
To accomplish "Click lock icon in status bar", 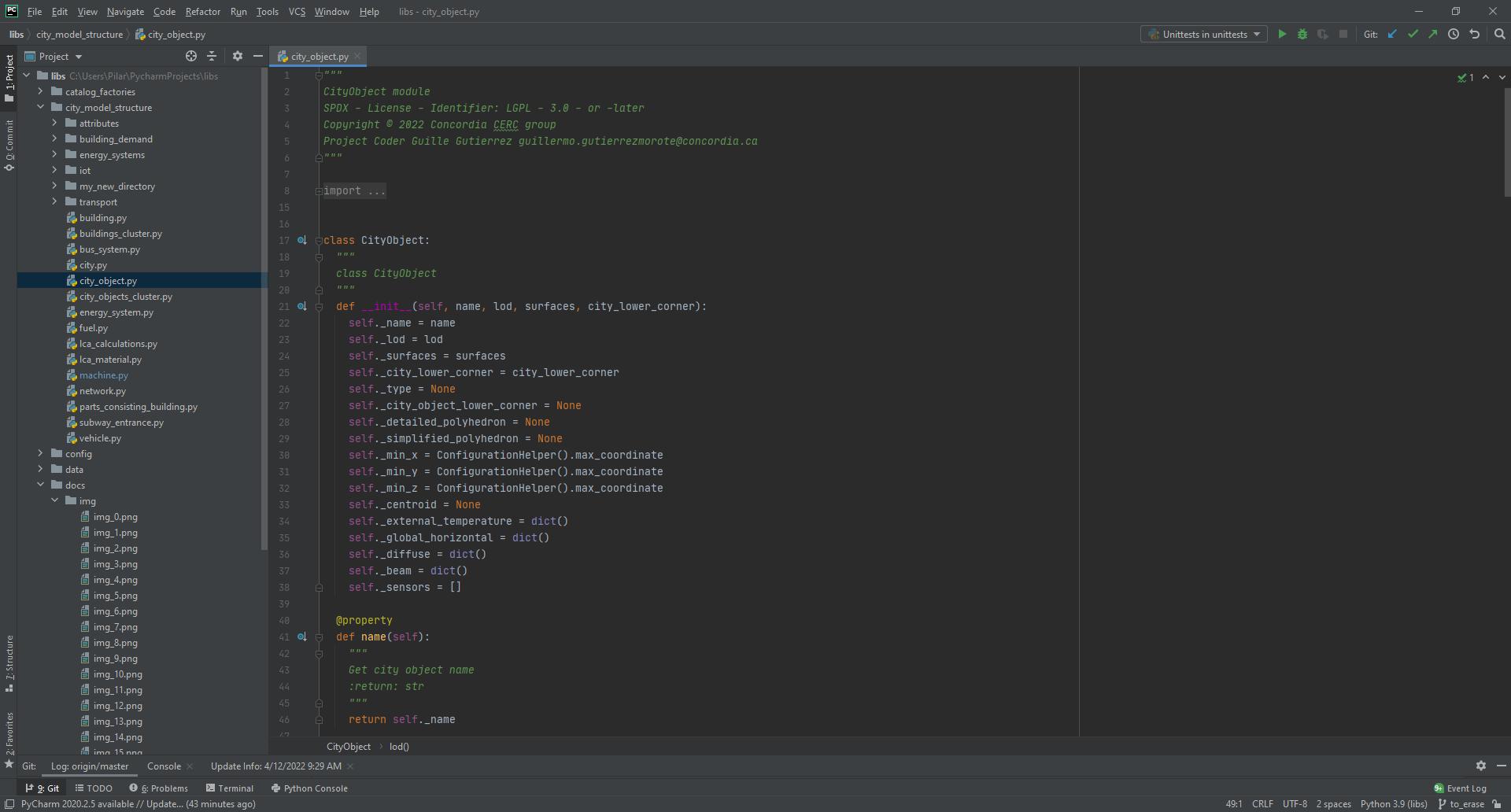I will 1497,804.
